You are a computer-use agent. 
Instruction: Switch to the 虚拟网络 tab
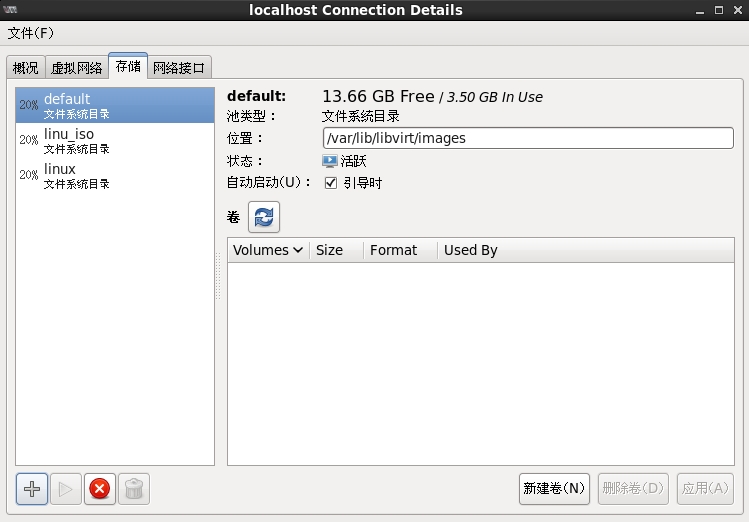[76, 68]
